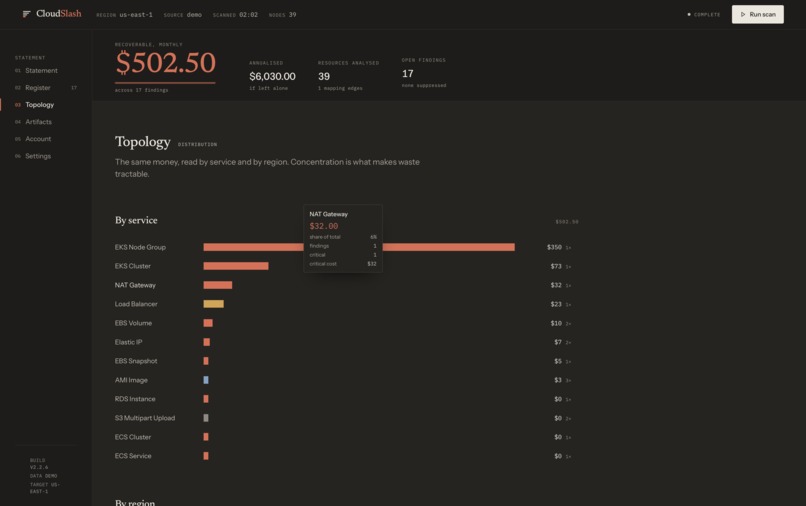Image resolution: width=806 pixels, height=506 pixels.
Task: Open Settings in the sidebar
Action: point(38,156)
